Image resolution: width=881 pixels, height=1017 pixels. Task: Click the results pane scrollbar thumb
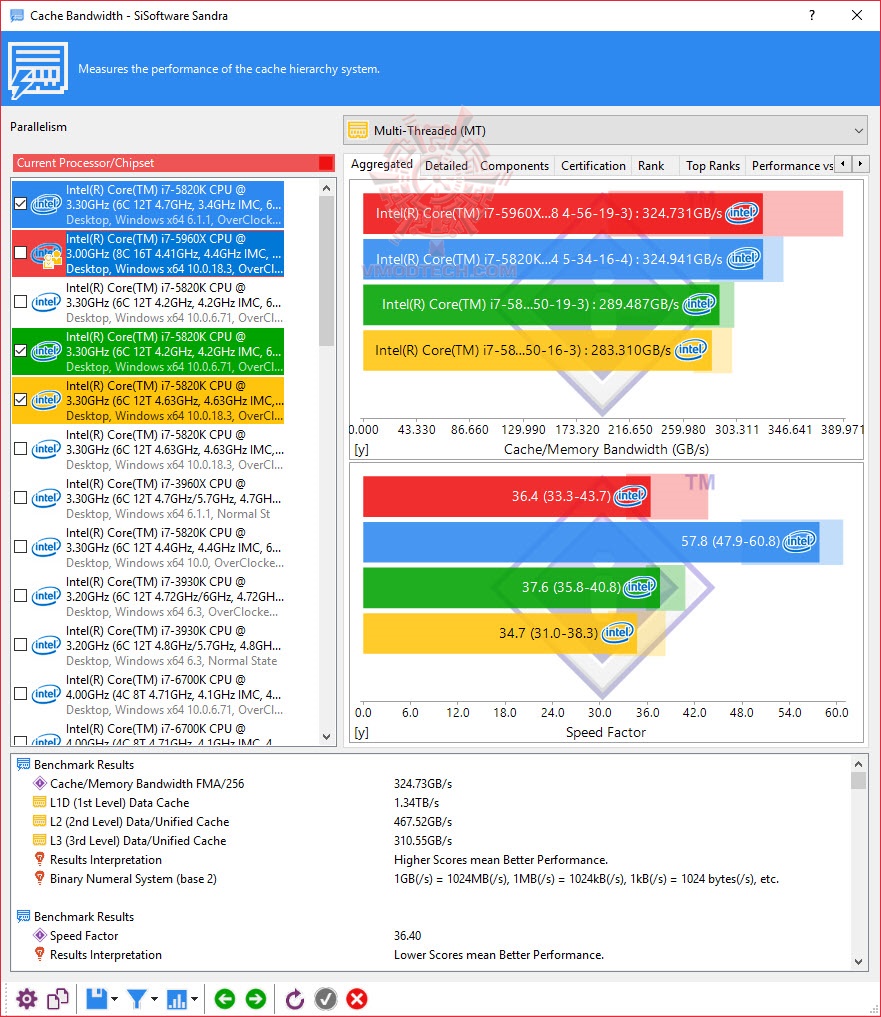coord(858,780)
